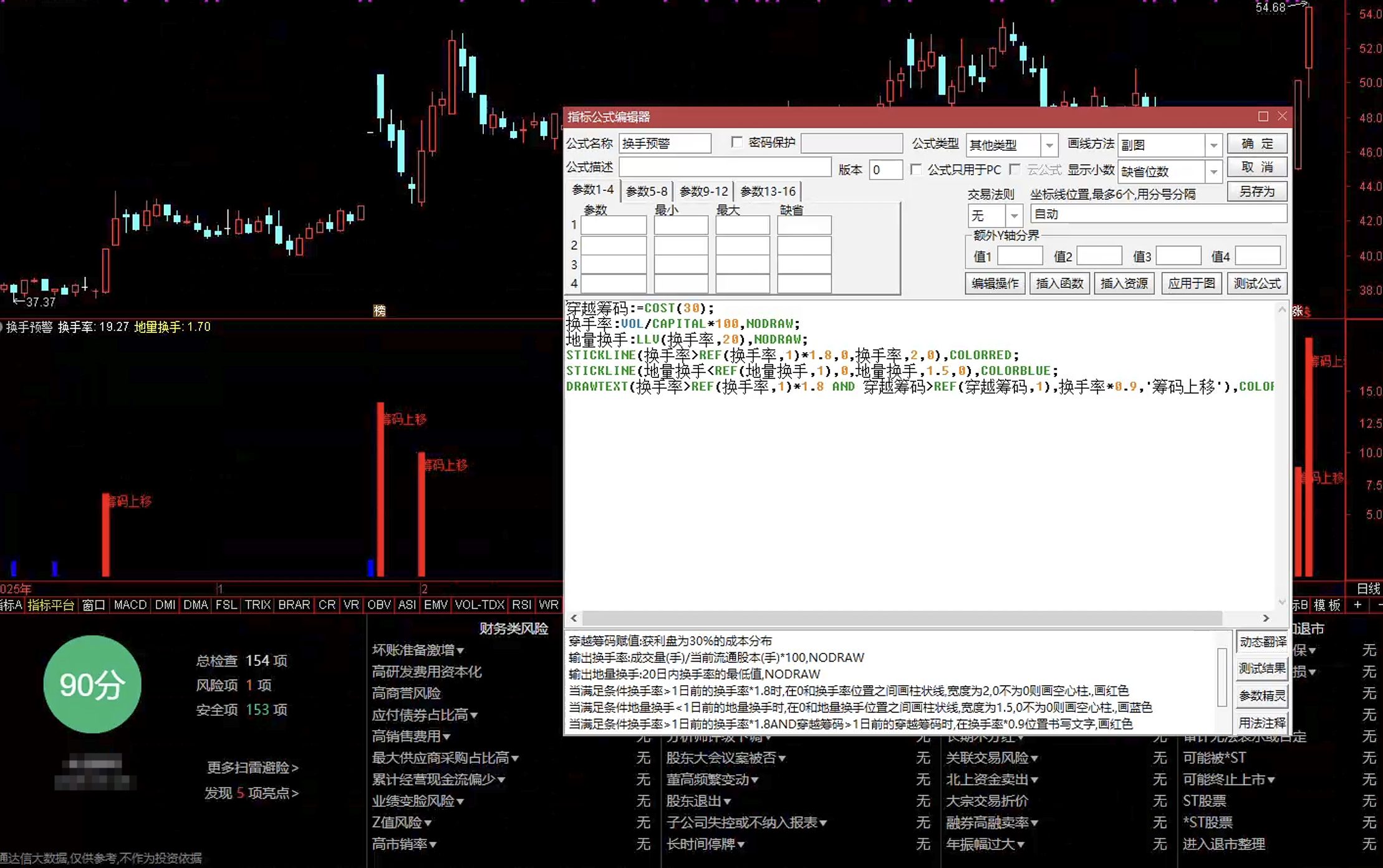The width and height of the screenshot is (1383, 868).
Task: Switch to the 参数13-16 tab
Action: pyautogui.click(x=768, y=191)
